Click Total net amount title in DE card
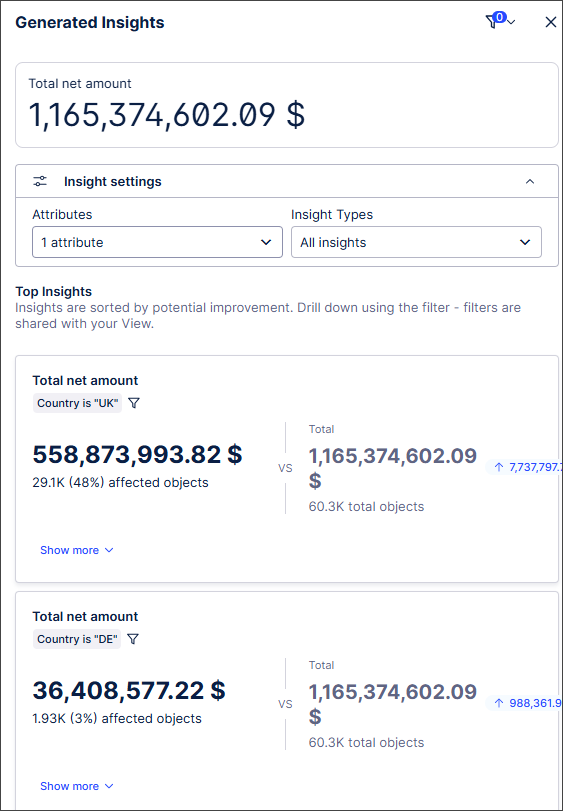563x811 pixels. 85,617
